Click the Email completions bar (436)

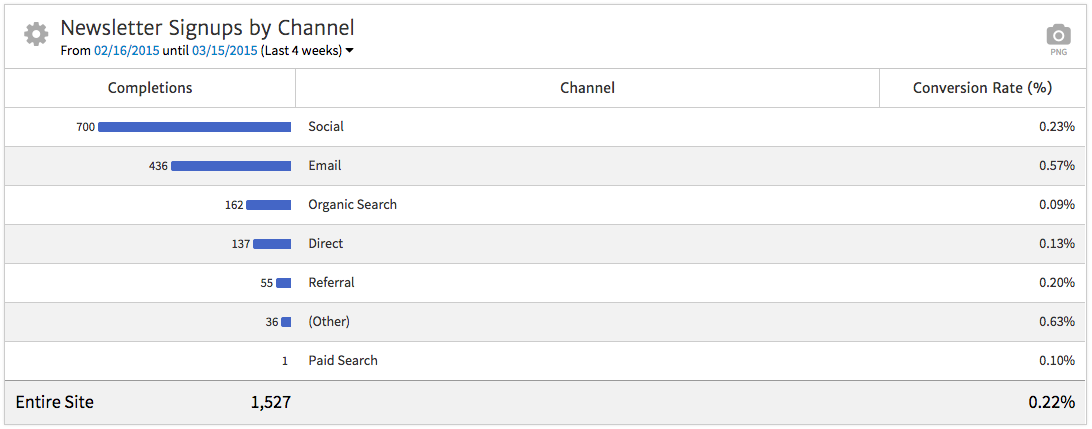pos(230,166)
